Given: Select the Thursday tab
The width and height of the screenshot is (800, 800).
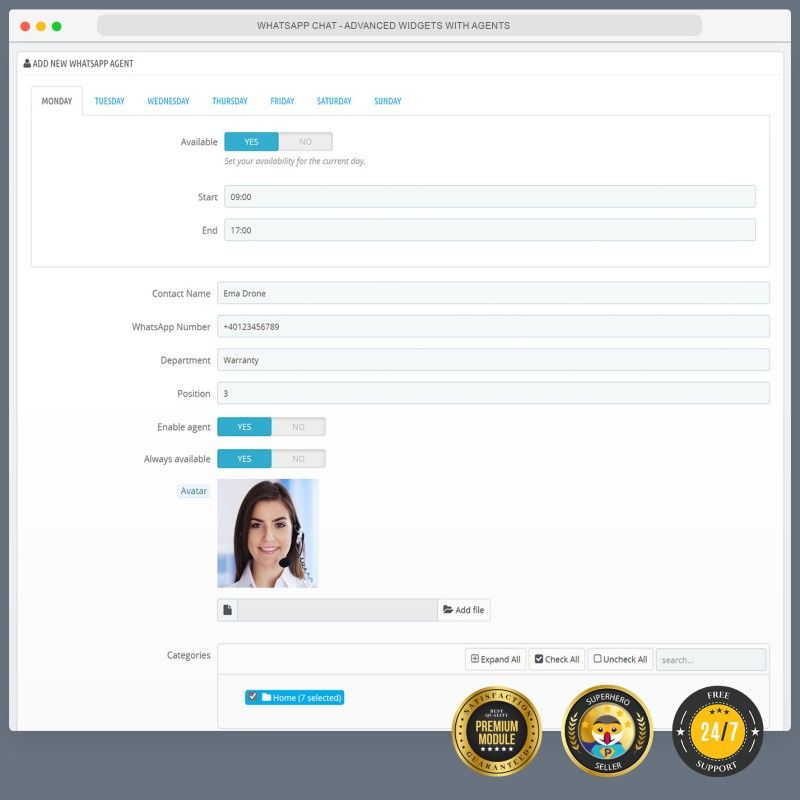Looking at the screenshot, I should (x=230, y=101).
